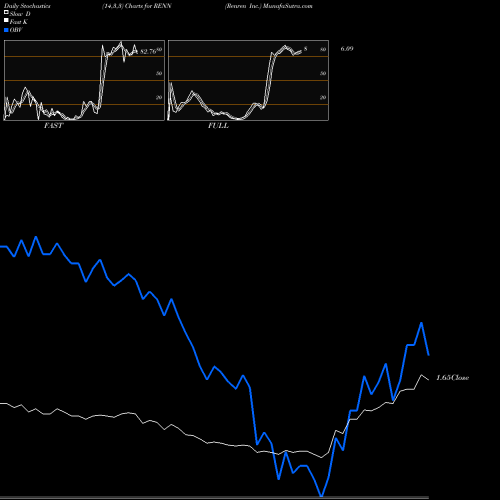Select the 'Daily Stochastics' title text
Viewport: 500px width, 500px height.
27,6
